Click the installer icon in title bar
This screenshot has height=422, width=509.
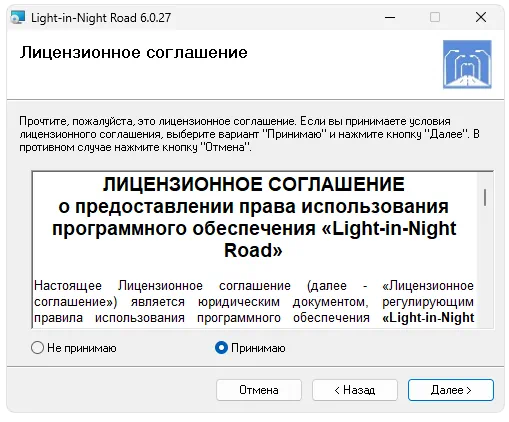click(18, 17)
